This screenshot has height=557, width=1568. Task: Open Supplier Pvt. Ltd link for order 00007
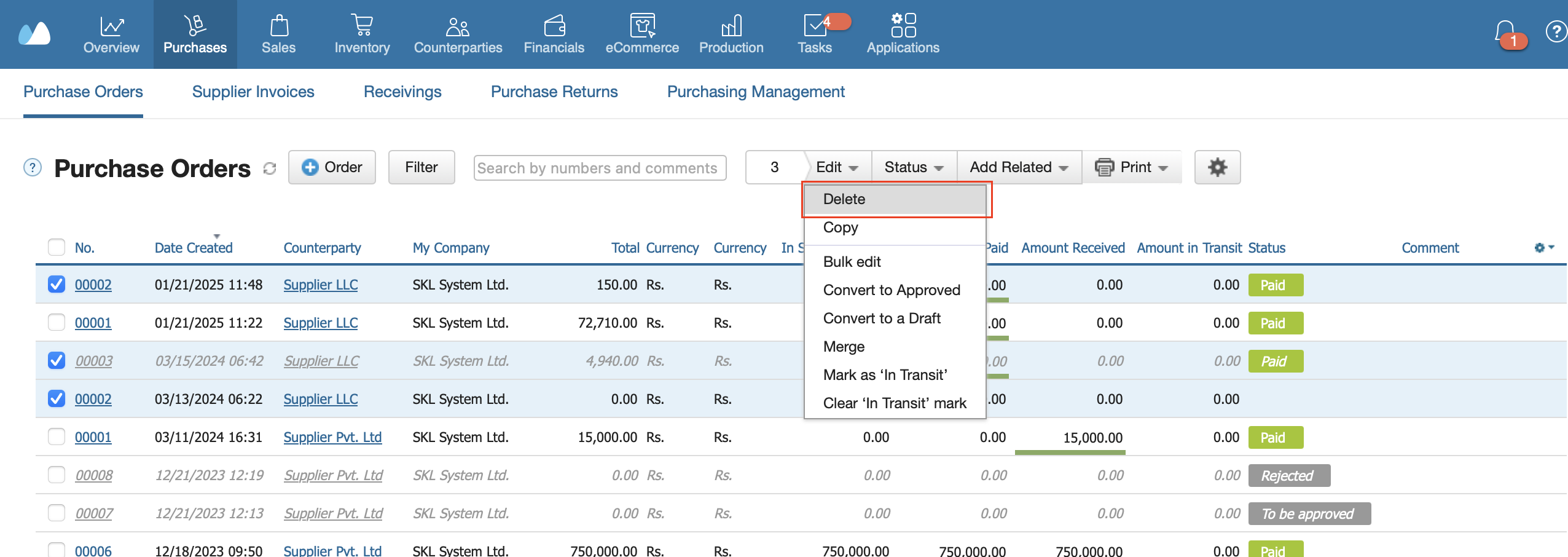point(333,513)
